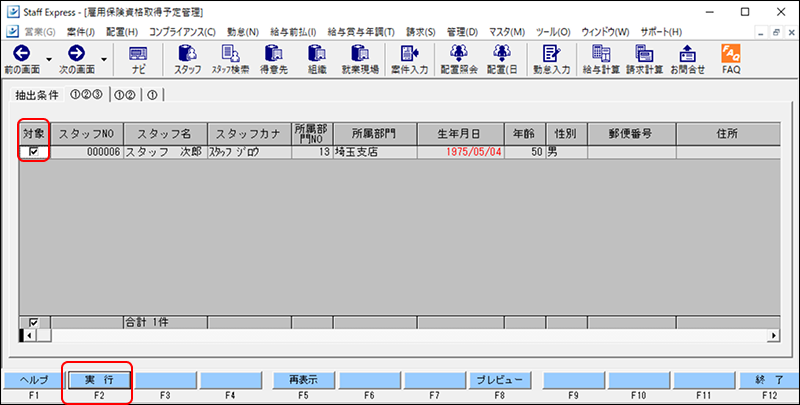Click the menu bar document icon
800x405 pixels.
pyautogui.click(x=13, y=32)
